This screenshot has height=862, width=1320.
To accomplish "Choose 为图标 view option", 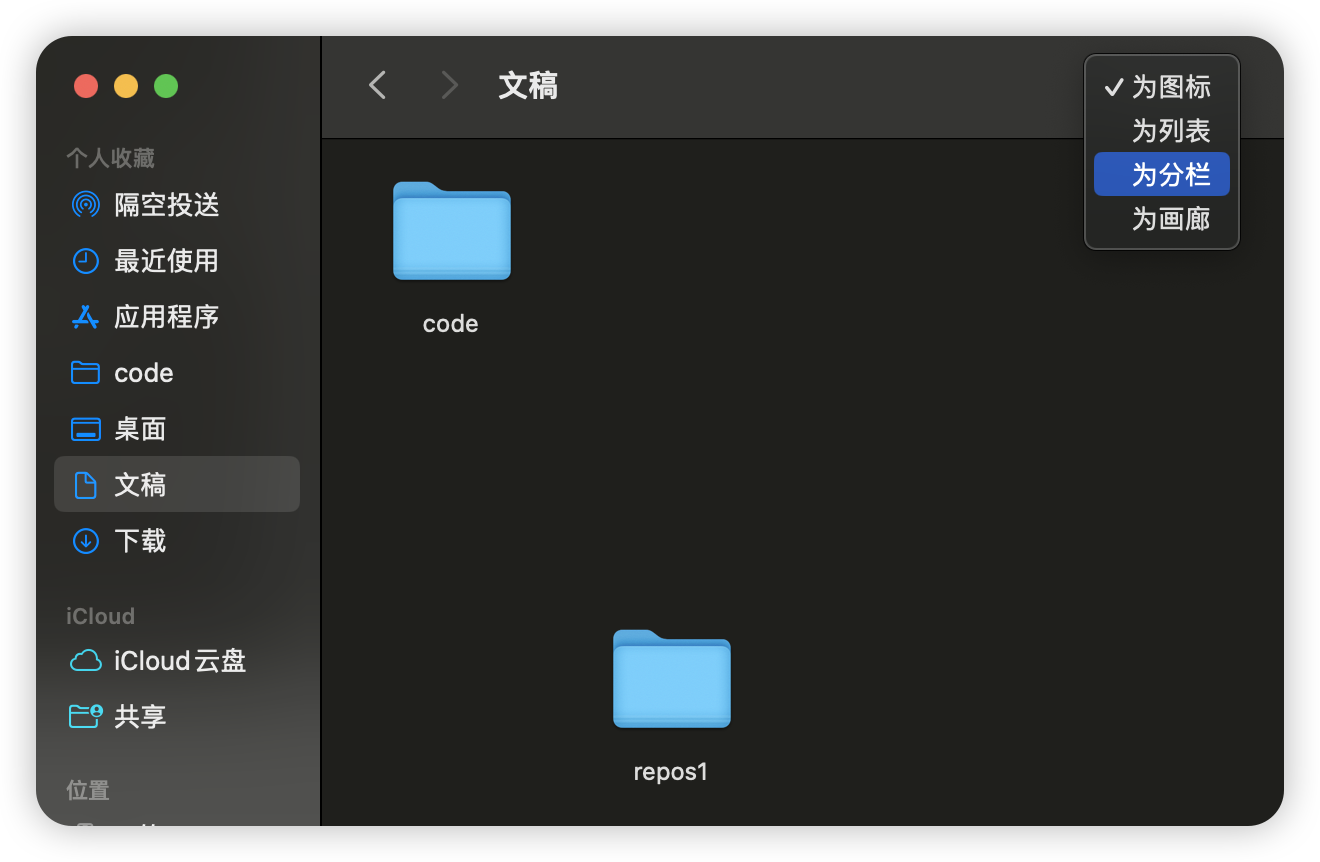I will [1162, 87].
